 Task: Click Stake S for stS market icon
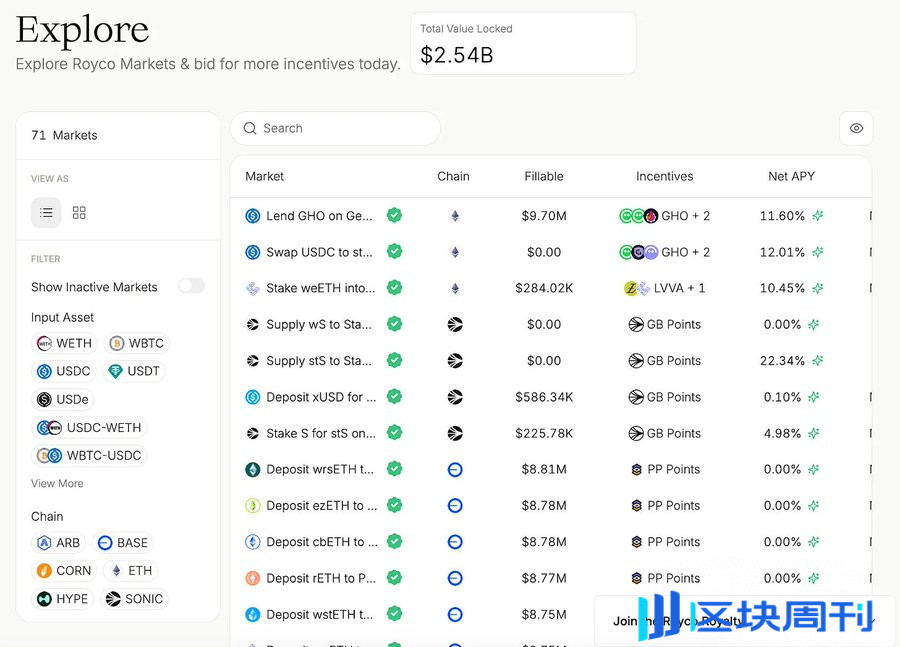click(253, 433)
